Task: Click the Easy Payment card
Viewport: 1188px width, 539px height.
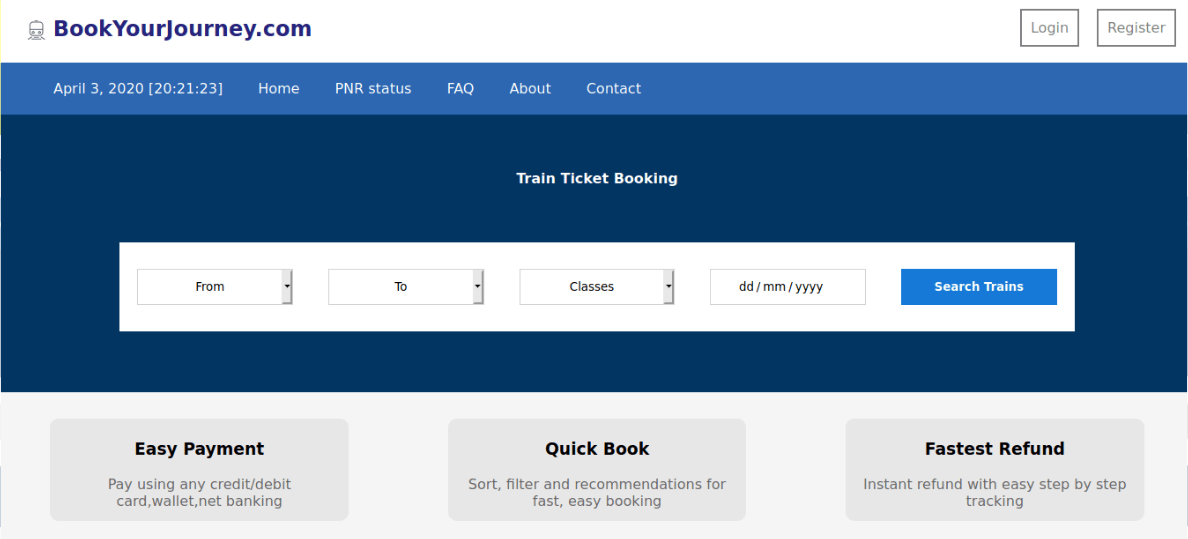Action: click(x=199, y=470)
